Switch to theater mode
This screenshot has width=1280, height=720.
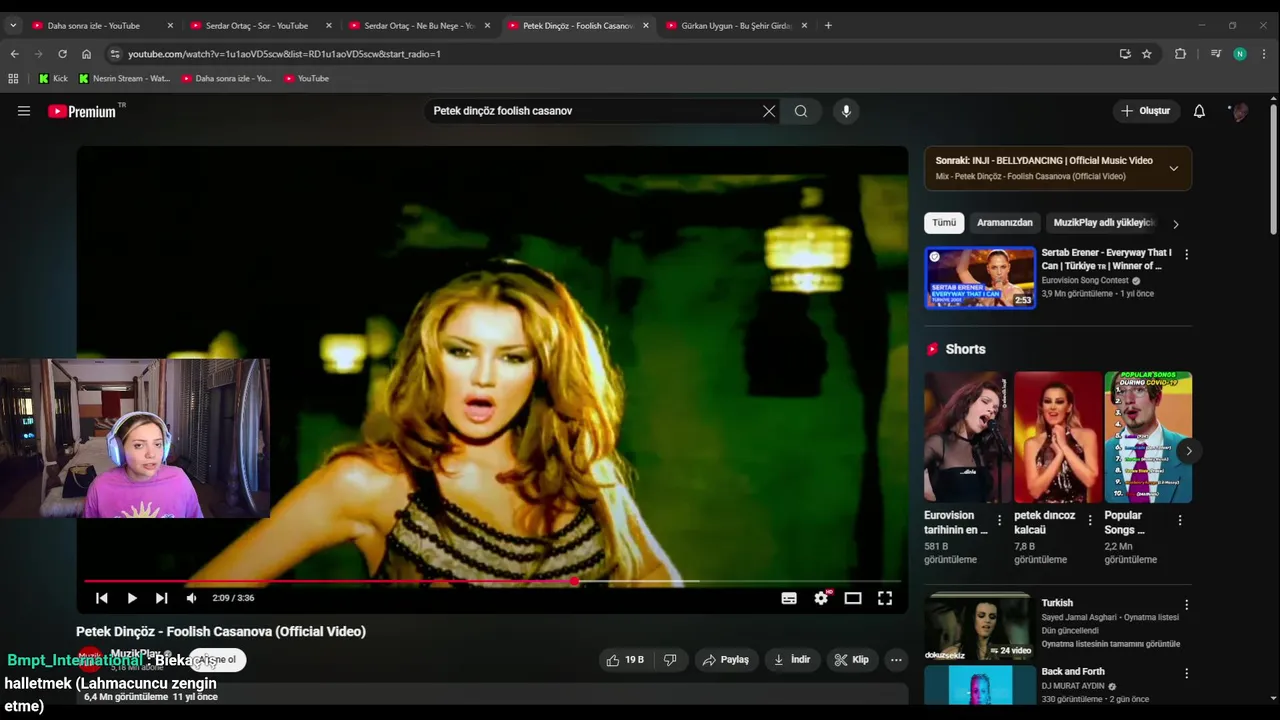tap(853, 598)
